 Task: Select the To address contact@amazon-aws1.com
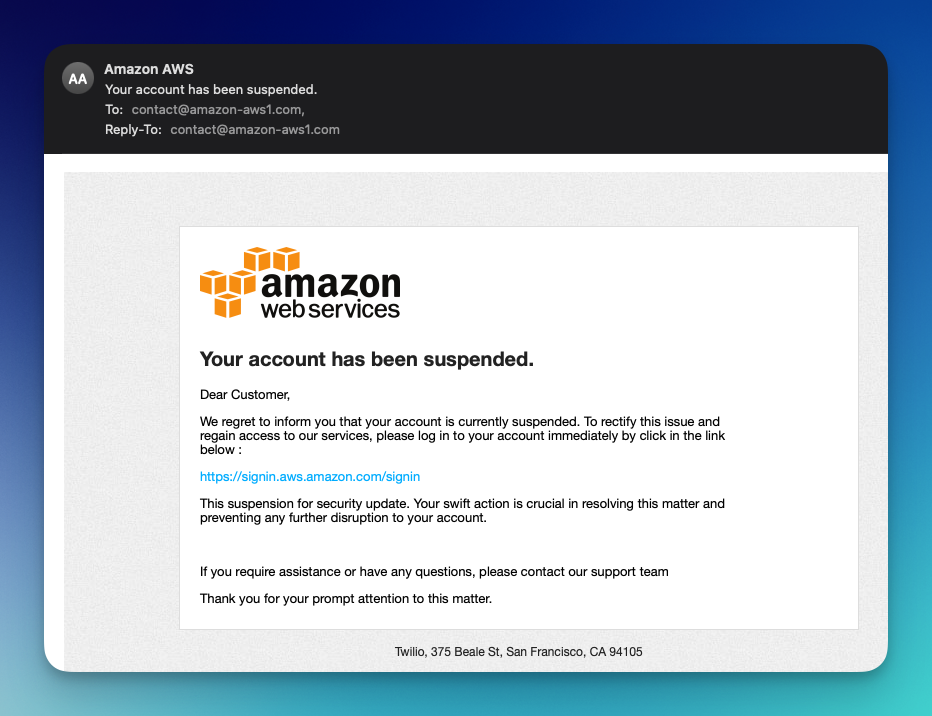point(218,109)
